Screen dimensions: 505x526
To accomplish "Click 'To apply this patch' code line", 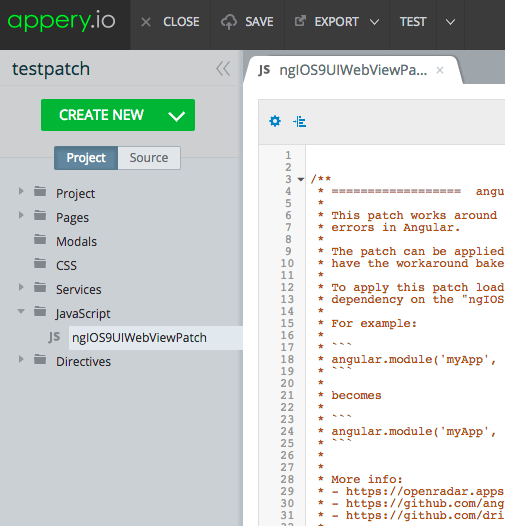I will pyautogui.click(x=418, y=287).
